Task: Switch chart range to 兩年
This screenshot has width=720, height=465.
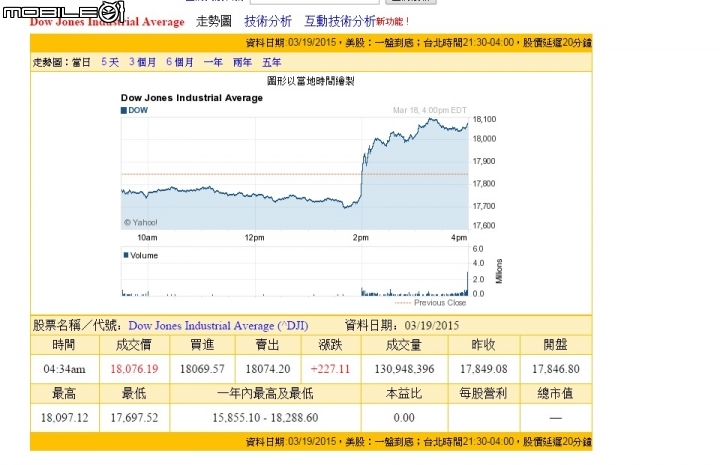Action: 242,62
